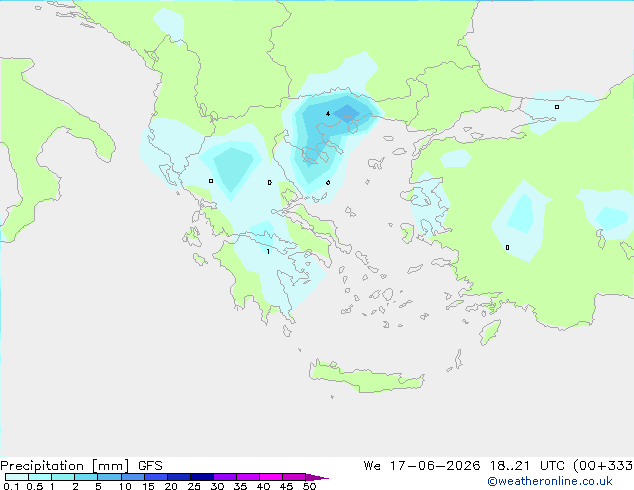
Task: Click the '0' value marker in northwest Greece
Action: tap(211, 181)
